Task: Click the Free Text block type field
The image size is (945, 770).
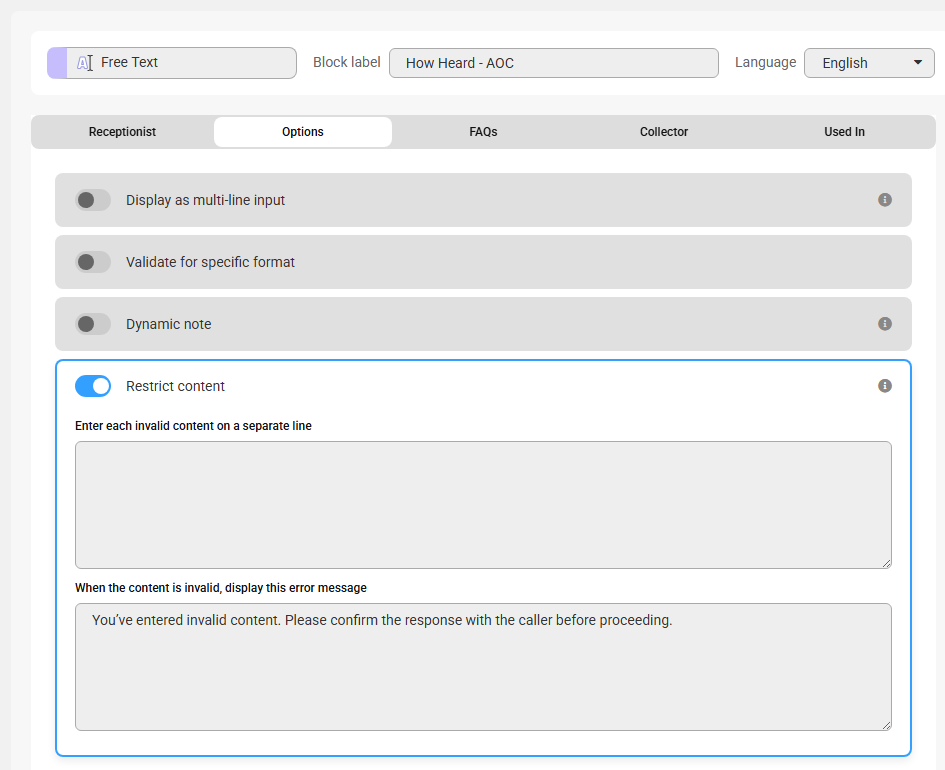Action: [x=172, y=63]
